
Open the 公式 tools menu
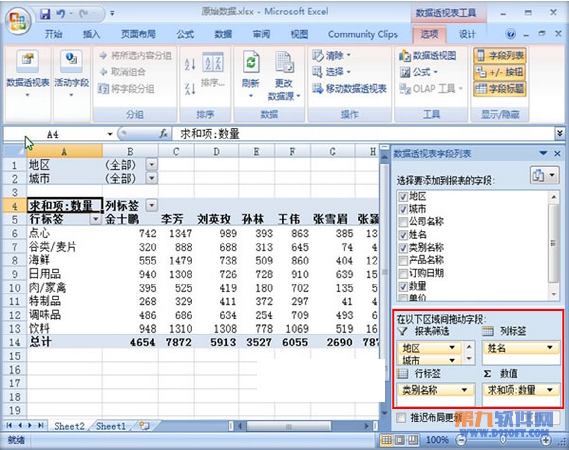pyautogui.click(x=418, y=72)
